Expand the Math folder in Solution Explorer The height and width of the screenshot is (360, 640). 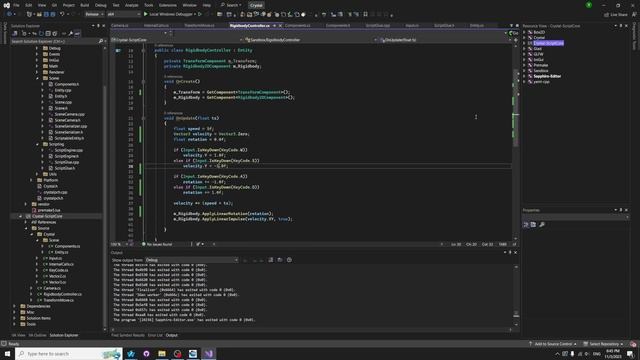(x=37, y=66)
